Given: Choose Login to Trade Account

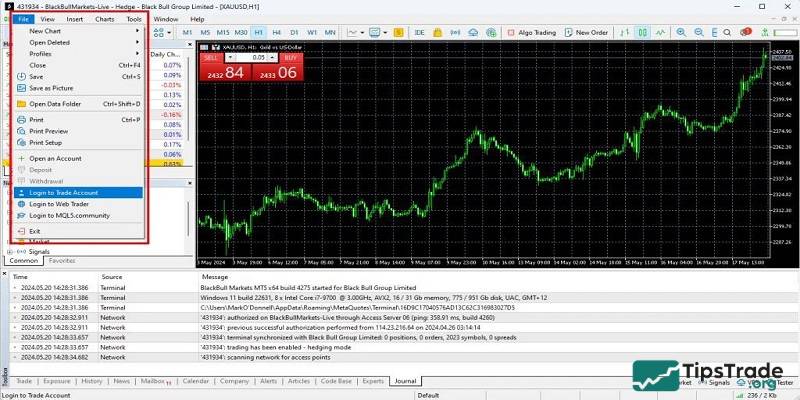Looking at the screenshot, I should coord(64,192).
